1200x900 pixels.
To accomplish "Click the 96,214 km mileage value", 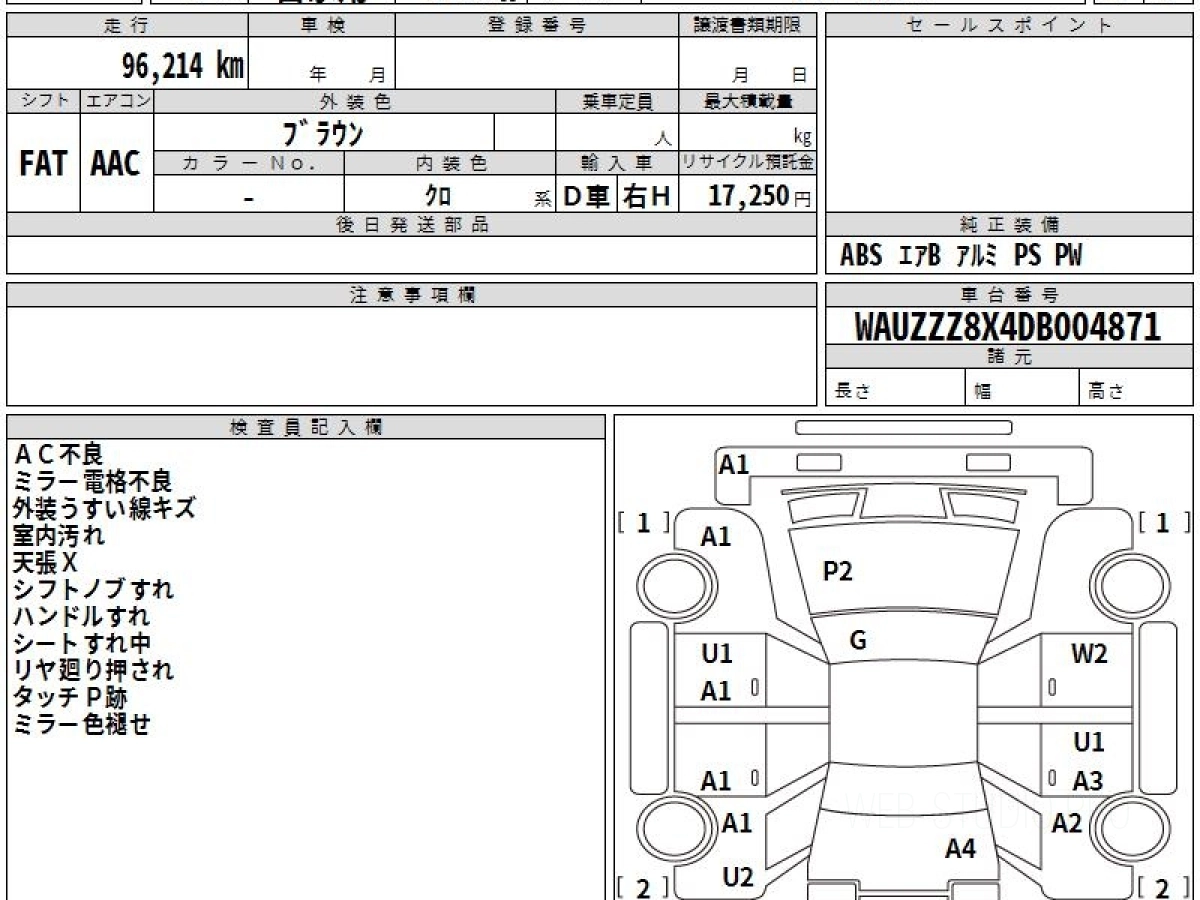I will [183, 66].
